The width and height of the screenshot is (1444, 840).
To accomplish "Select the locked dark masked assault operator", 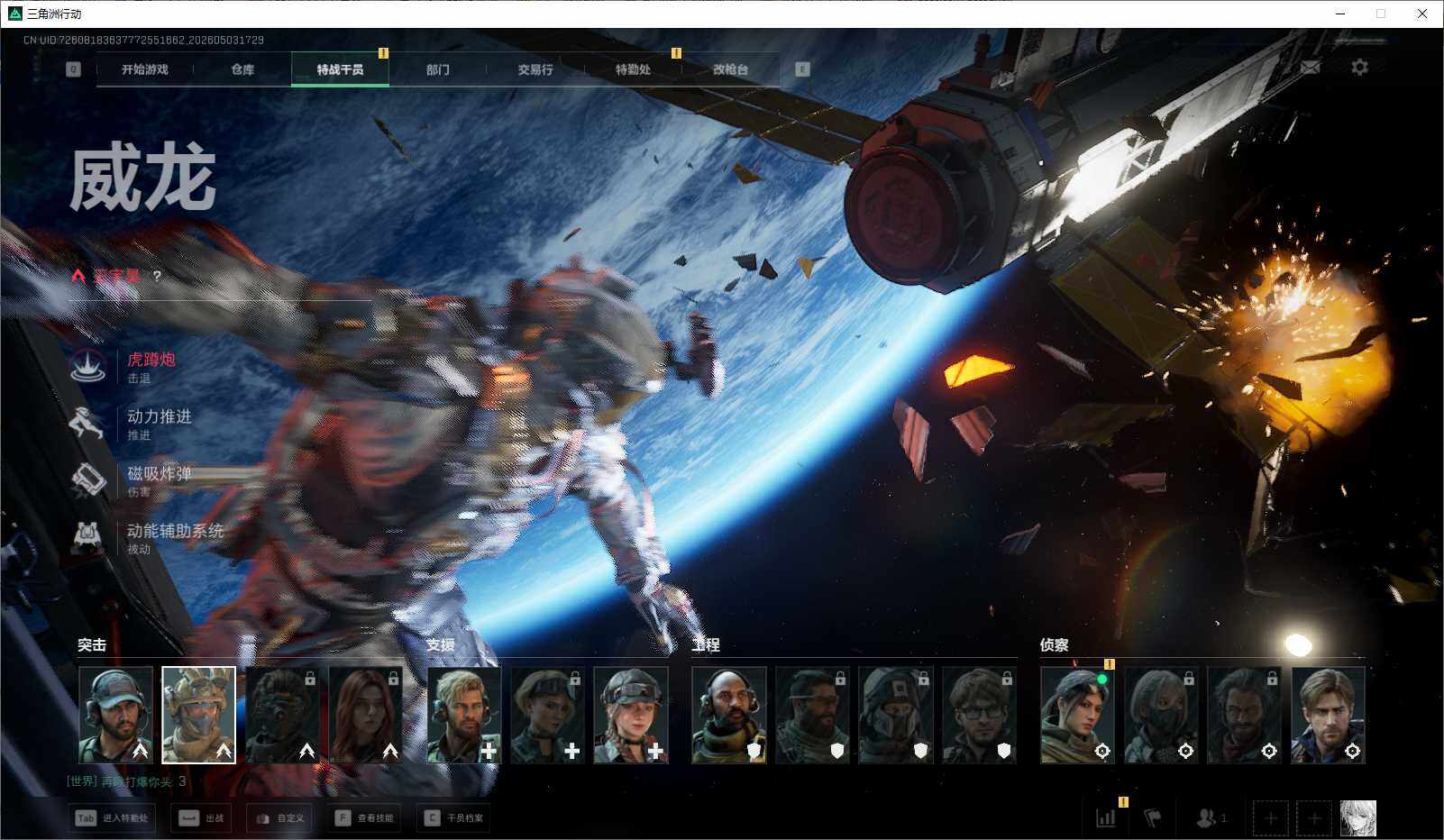I will pyautogui.click(x=282, y=715).
